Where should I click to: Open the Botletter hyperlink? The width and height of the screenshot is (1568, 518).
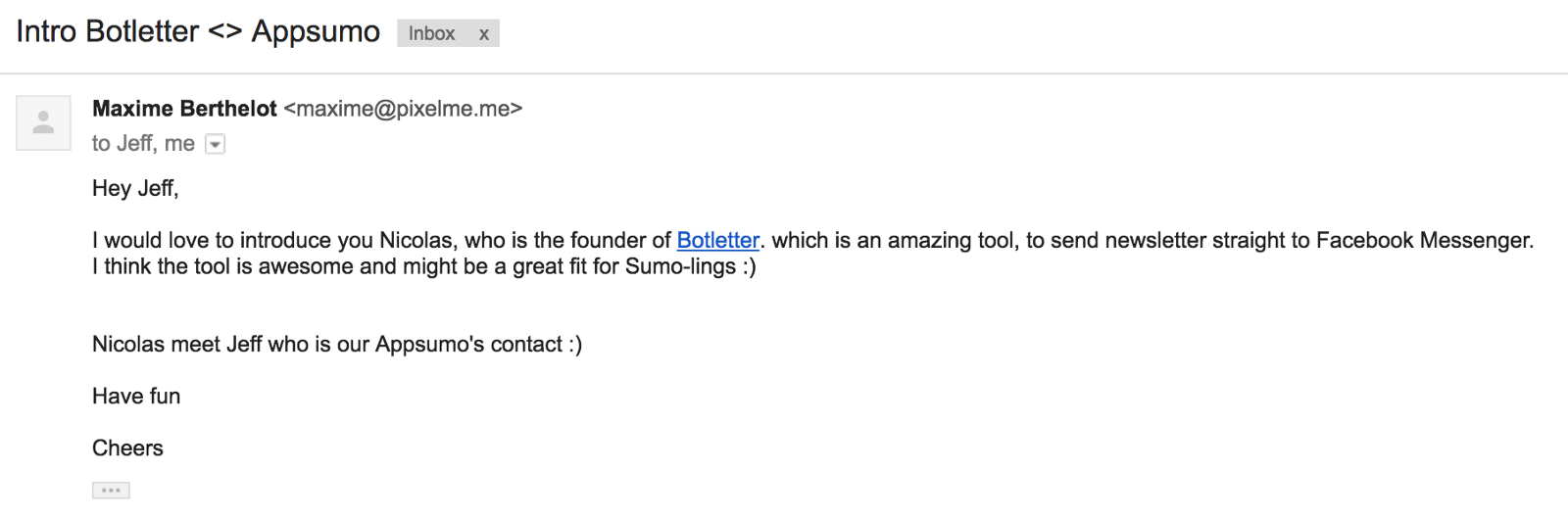point(717,241)
